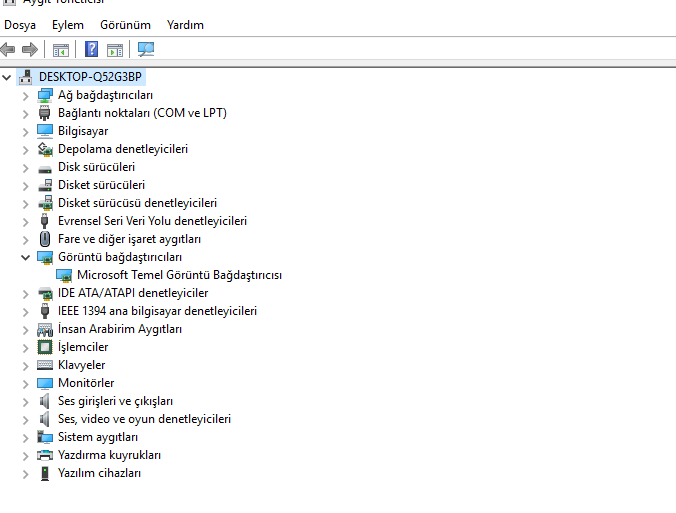676x513 pixels.
Task: Collapse the DESKTOP-Q52G3BP root node
Action: point(6,78)
